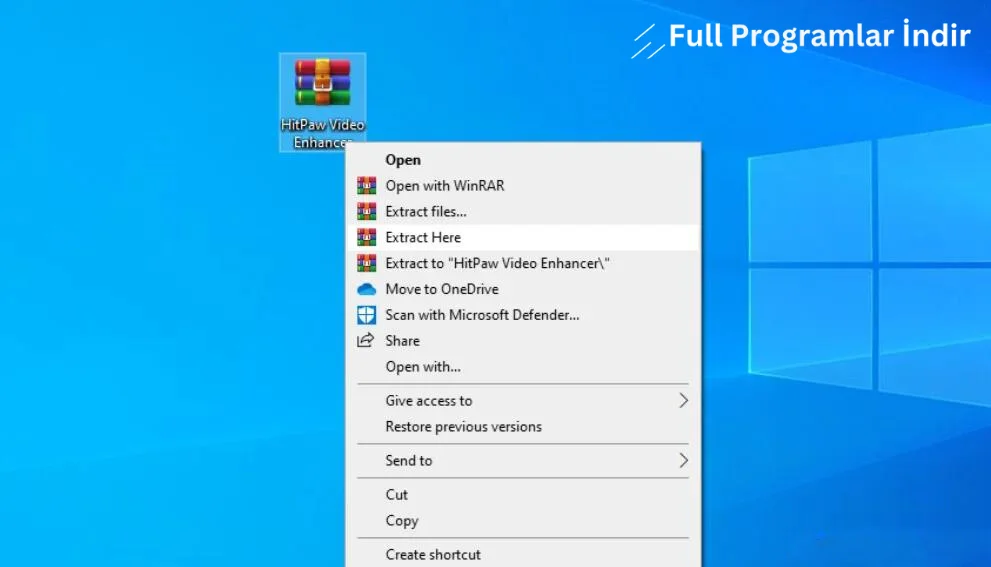This screenshot has width=991, height=567.
Task: Choose Open with... entry
Action: tap(523, 367)
